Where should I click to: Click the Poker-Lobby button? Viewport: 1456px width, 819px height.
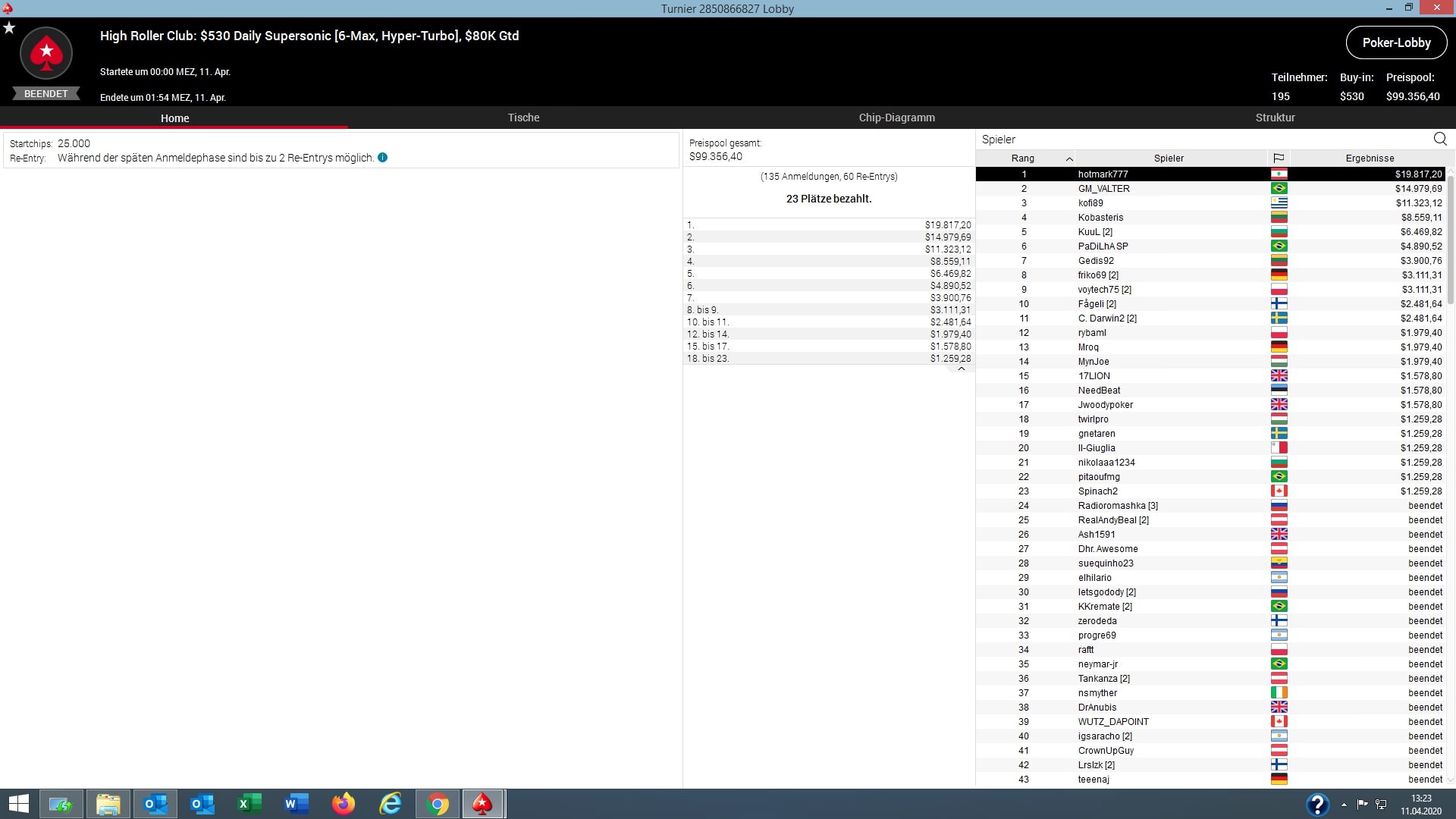coord(1395,42)
